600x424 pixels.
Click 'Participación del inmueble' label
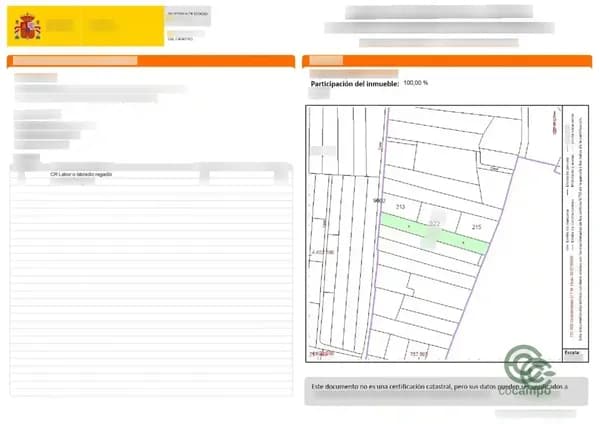pos(355,84)
